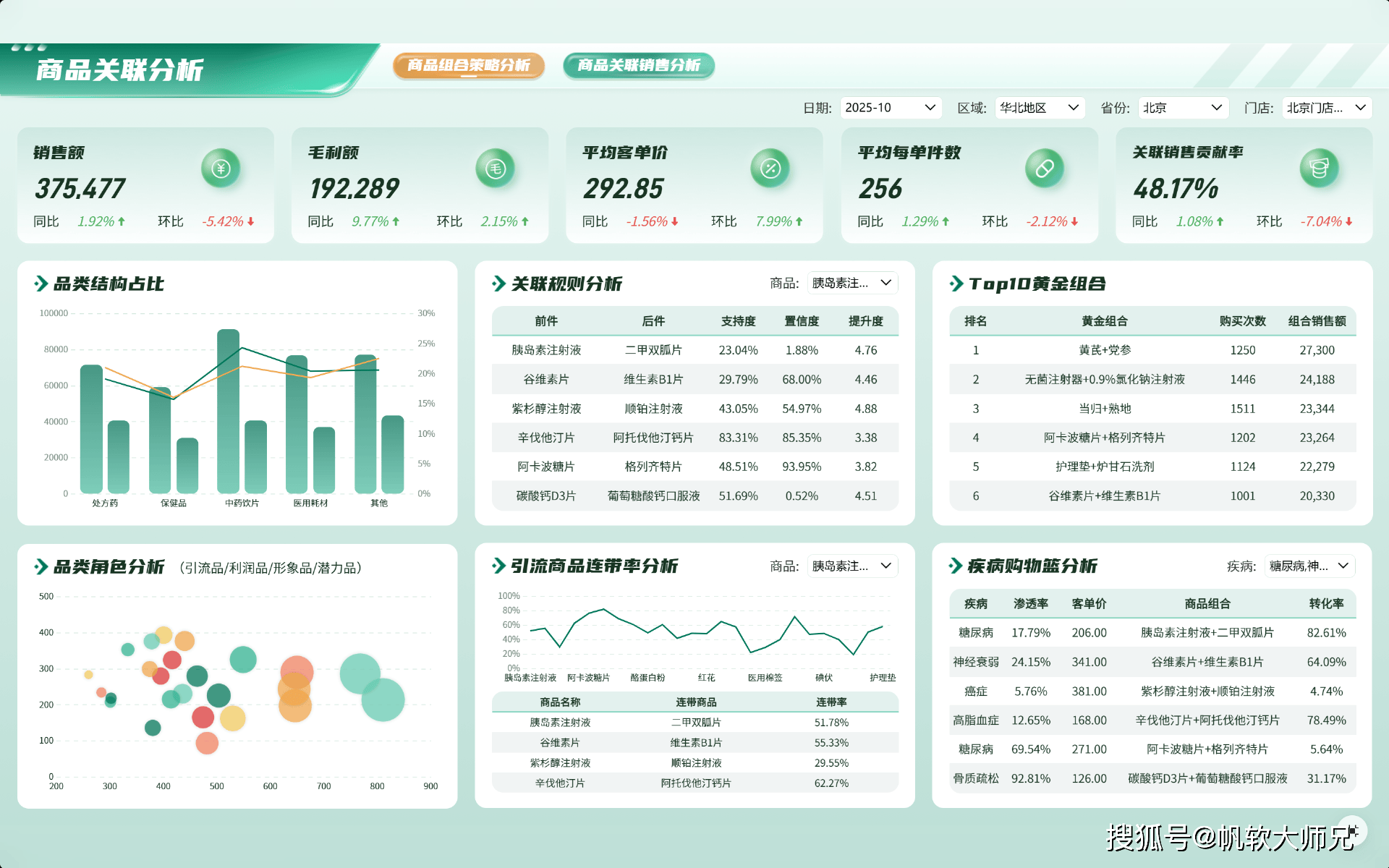This screenshot has height=868, width=1389.
Task: Click the 毛利额 card round icon
Action: point(495,169)
